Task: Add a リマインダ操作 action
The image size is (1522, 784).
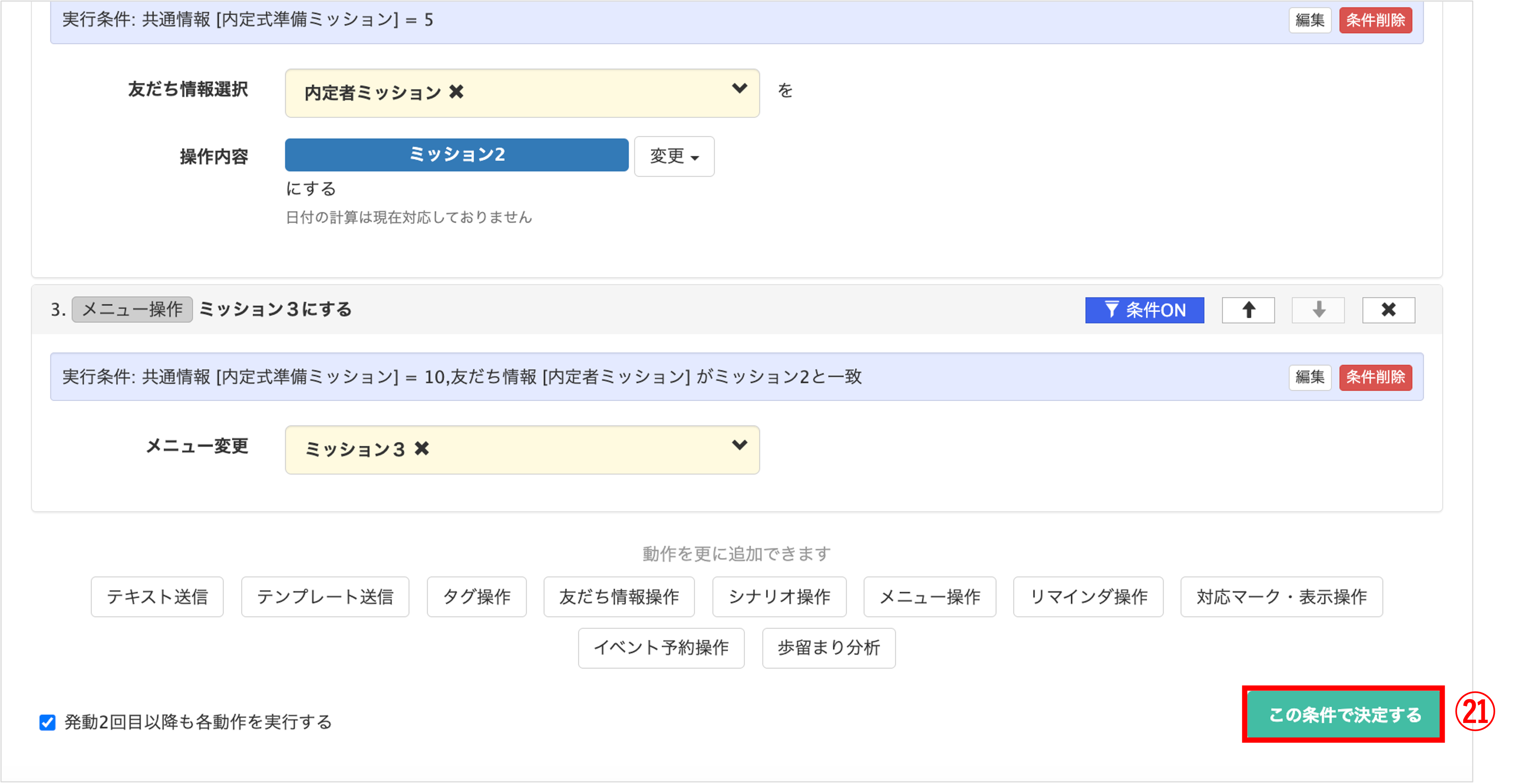Action: click(x=1088, y=597)
